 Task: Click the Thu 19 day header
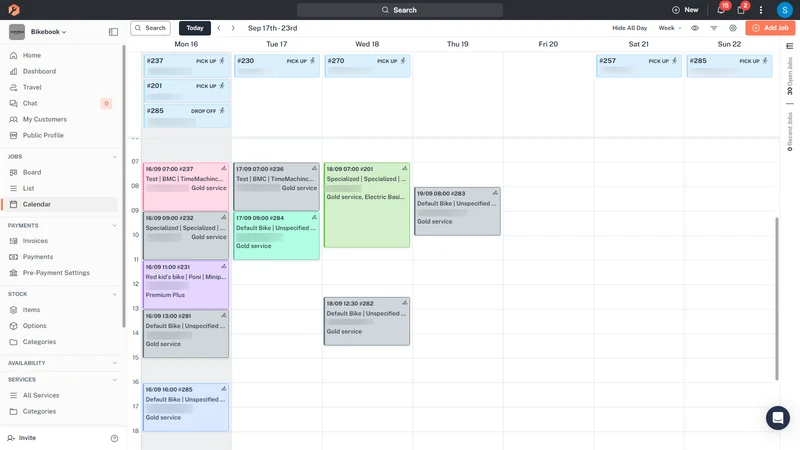pyautogui.click(x=457, y=44)
